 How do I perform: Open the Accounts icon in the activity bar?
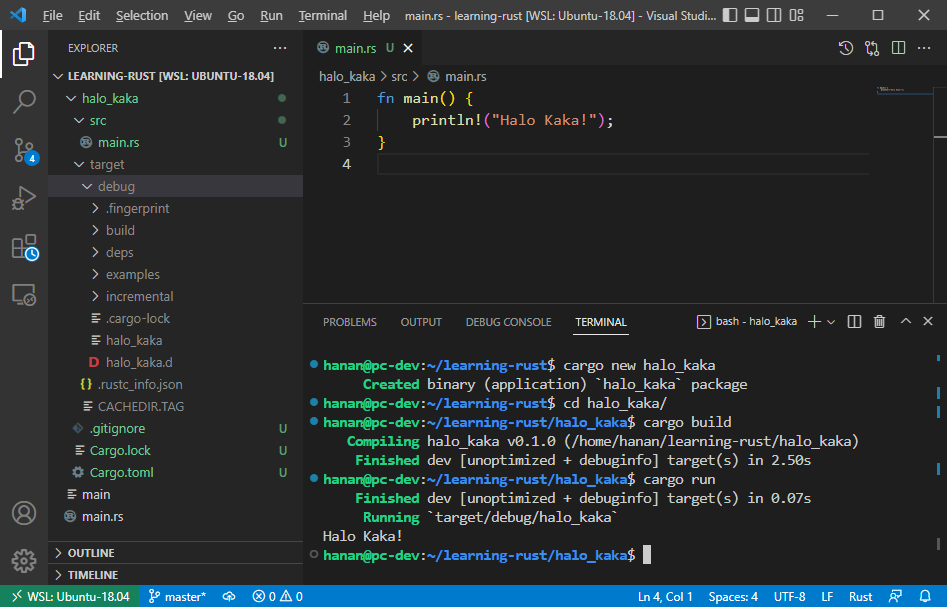point(24,513)
